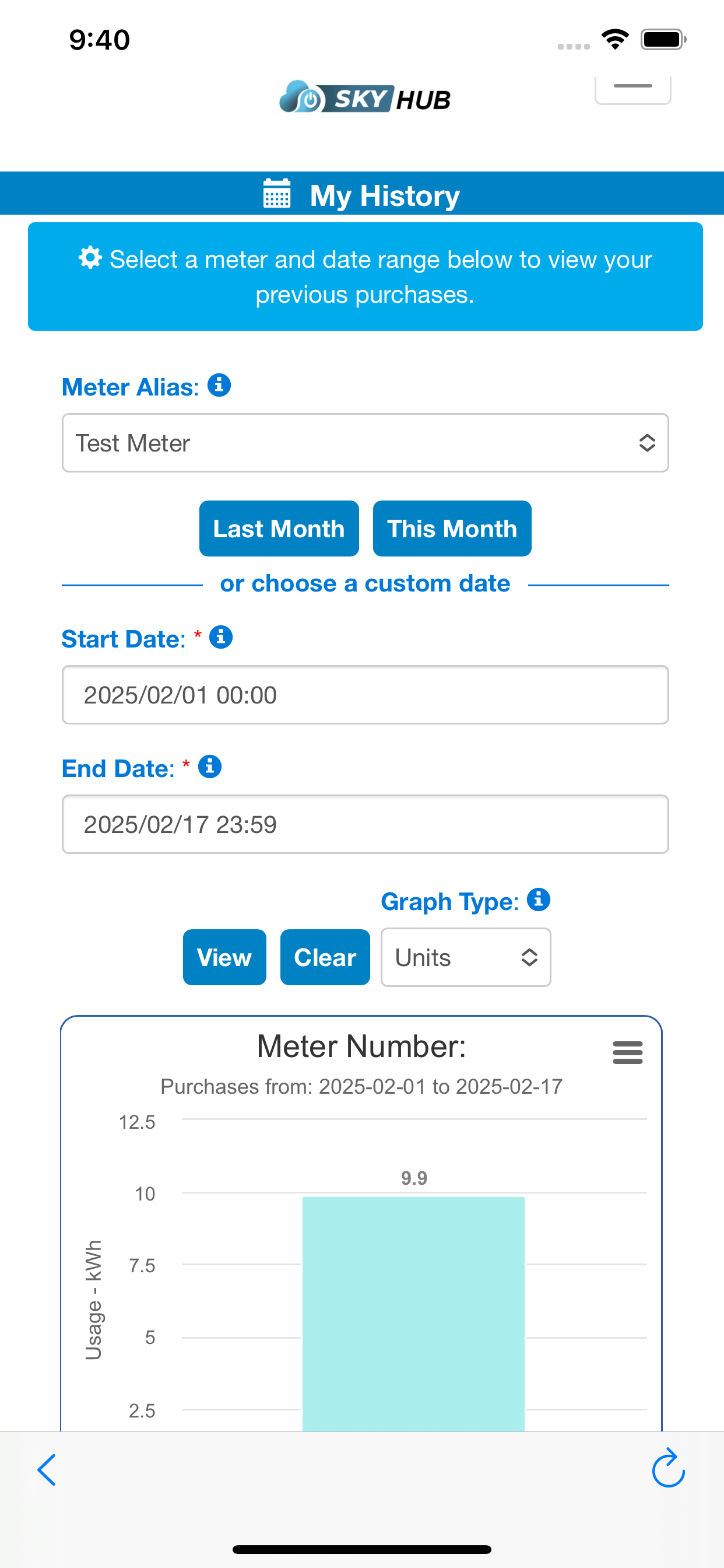The height and width of the screenshot is (1568, 724).
Task: Select the Last Month quick range
Action: click(x=279, y=528)
